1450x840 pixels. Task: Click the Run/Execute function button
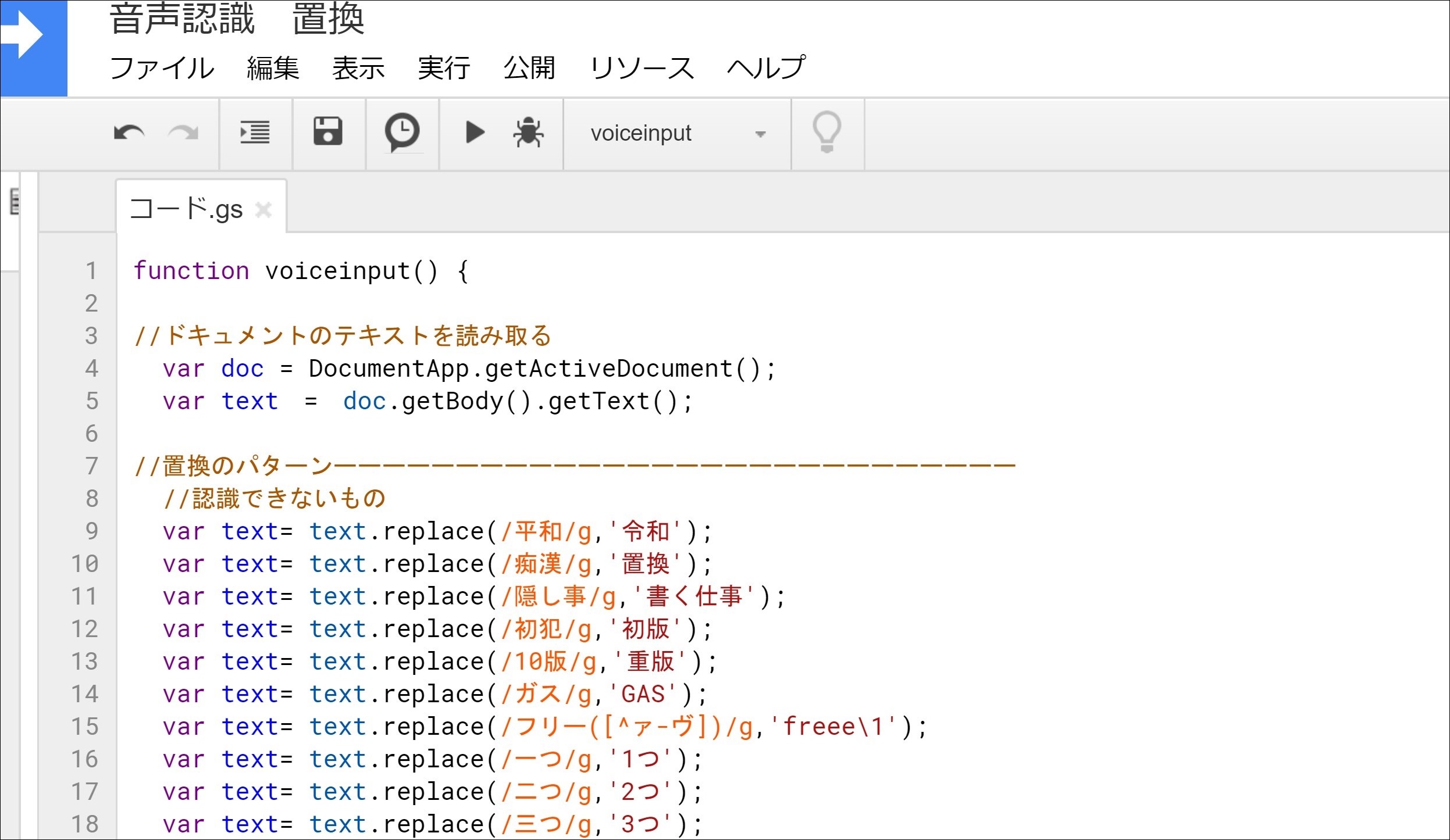(x=473, y=131)
